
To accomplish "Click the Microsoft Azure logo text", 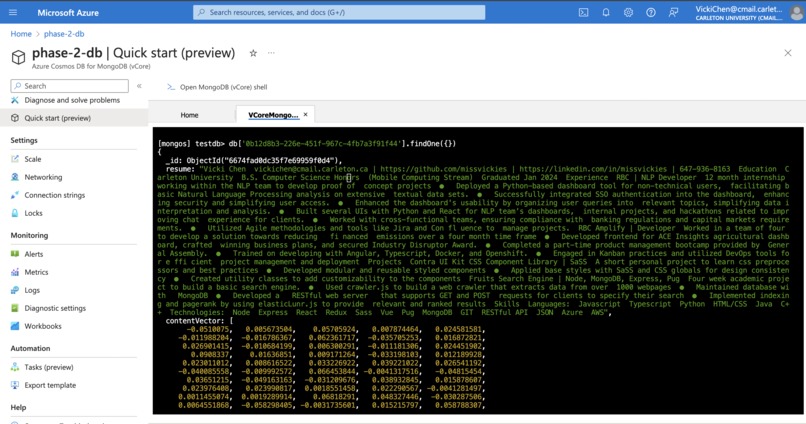I will coord(68,12).
